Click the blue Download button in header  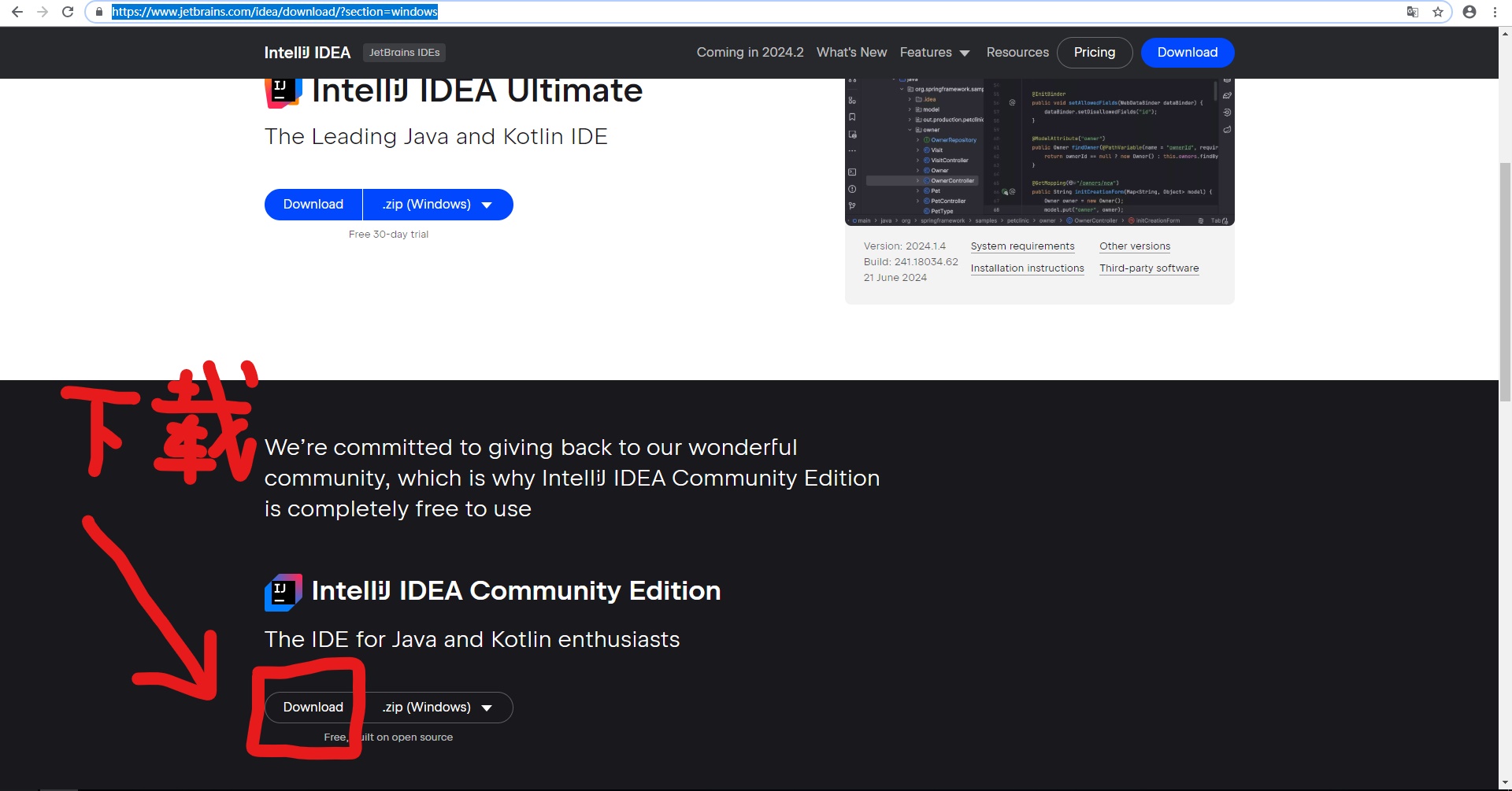[1188, 53]
